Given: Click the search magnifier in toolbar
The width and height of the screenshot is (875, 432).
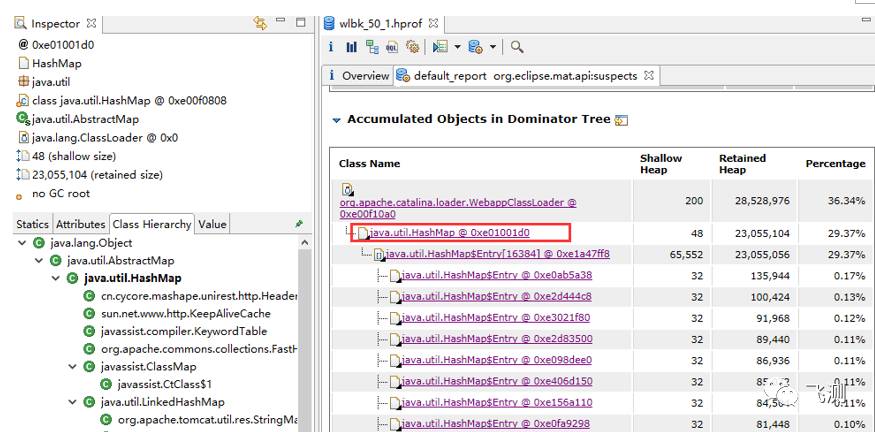Looking at the screenshot, I should click(x=517, y=47).
